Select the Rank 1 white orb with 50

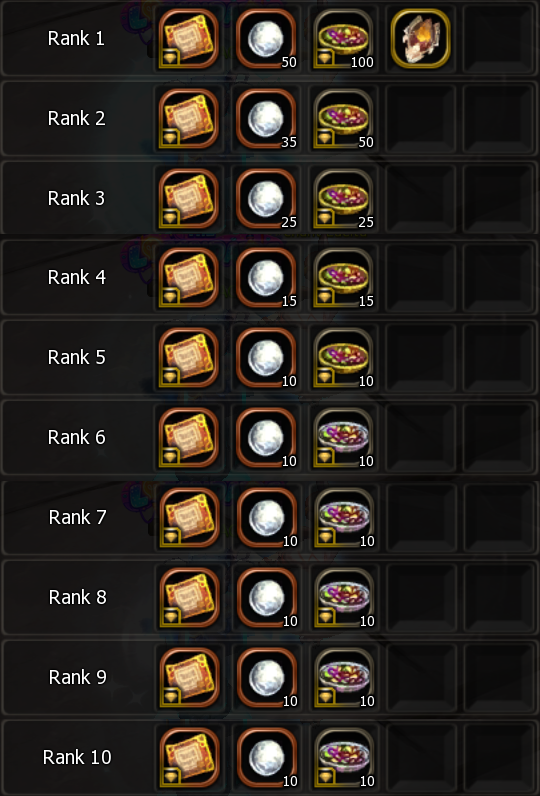[x=266, y=39]
